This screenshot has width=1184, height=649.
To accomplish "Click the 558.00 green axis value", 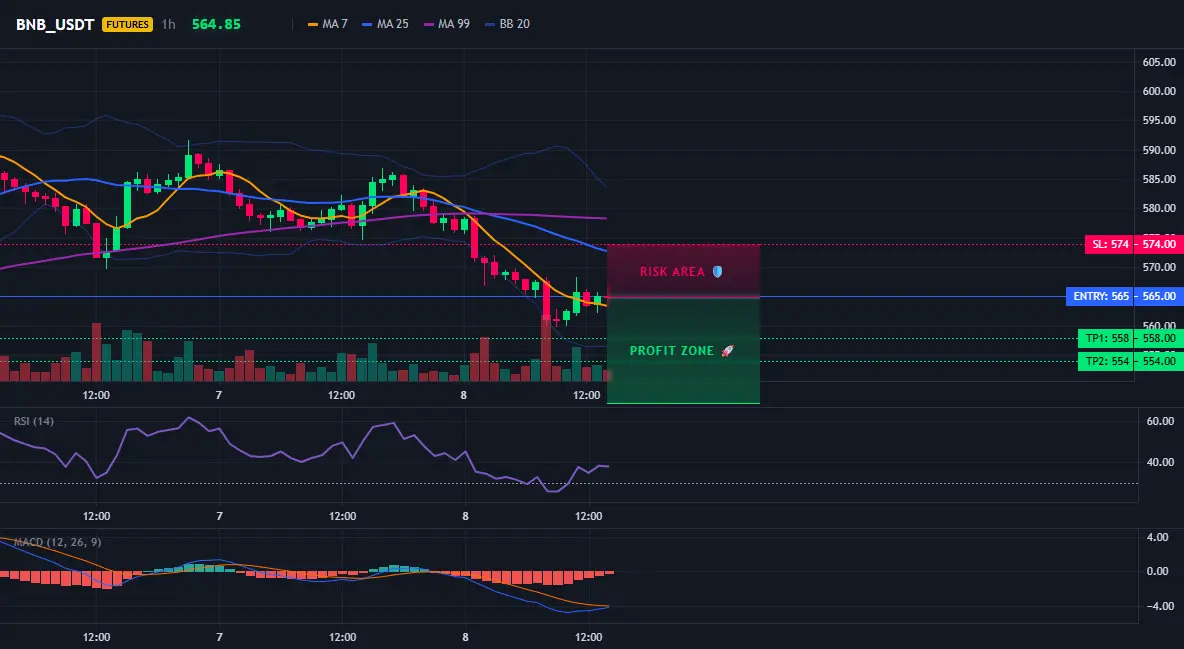I will click(1159, 338).
